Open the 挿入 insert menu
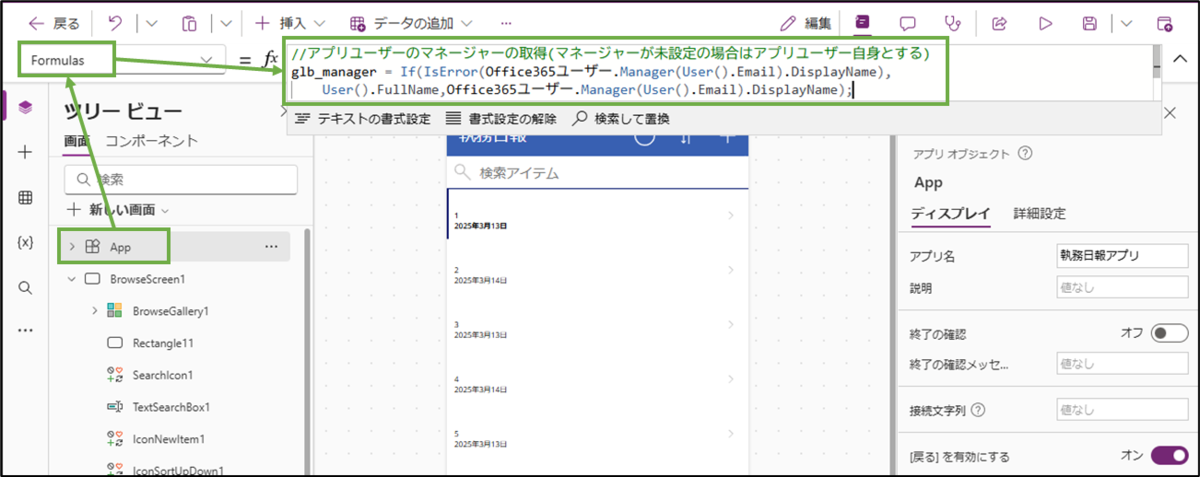Screen dimensions: 1200x477 pos(289,22)
